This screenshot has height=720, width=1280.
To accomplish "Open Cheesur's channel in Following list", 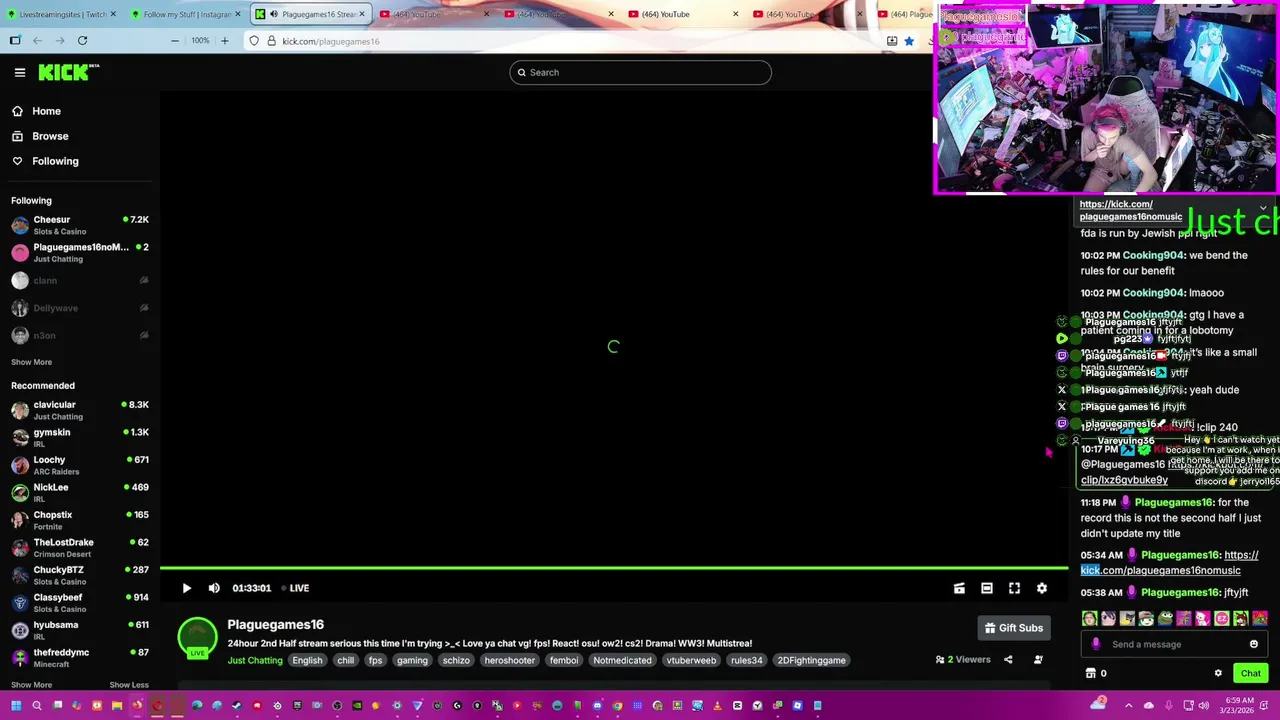I will (x=80, y=225).
